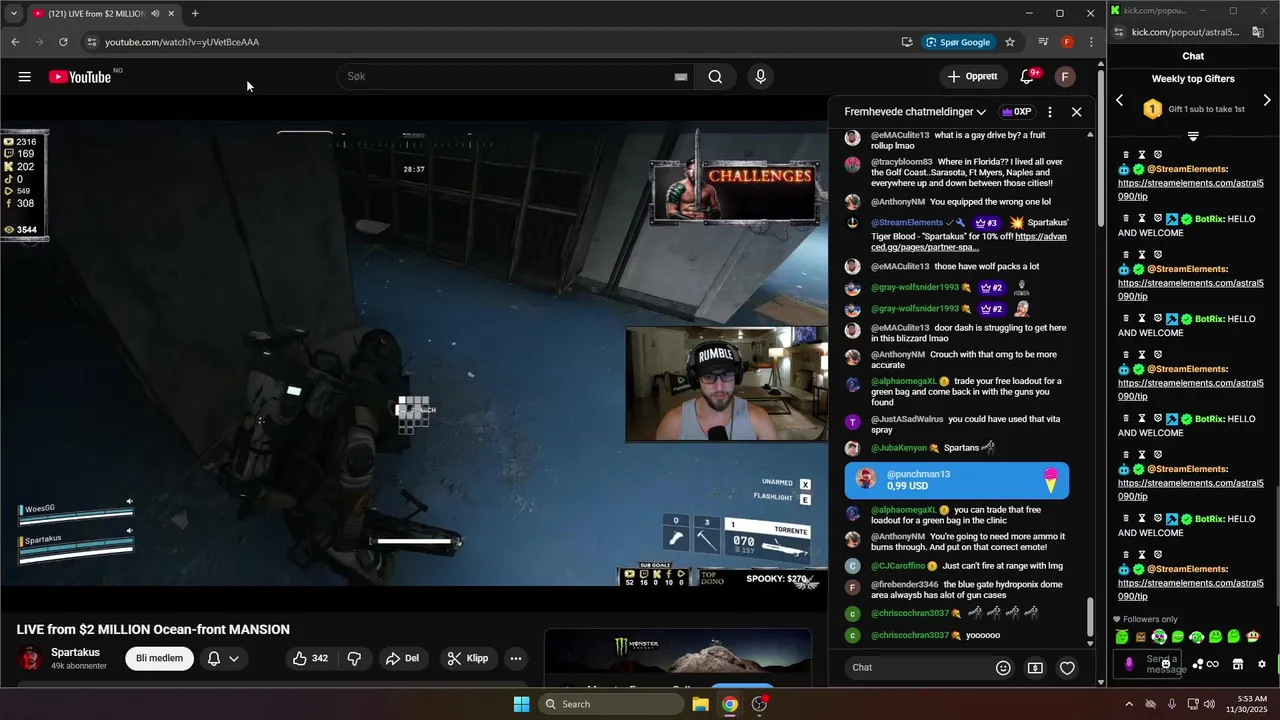Go back in Chrome

click(15, 42)
